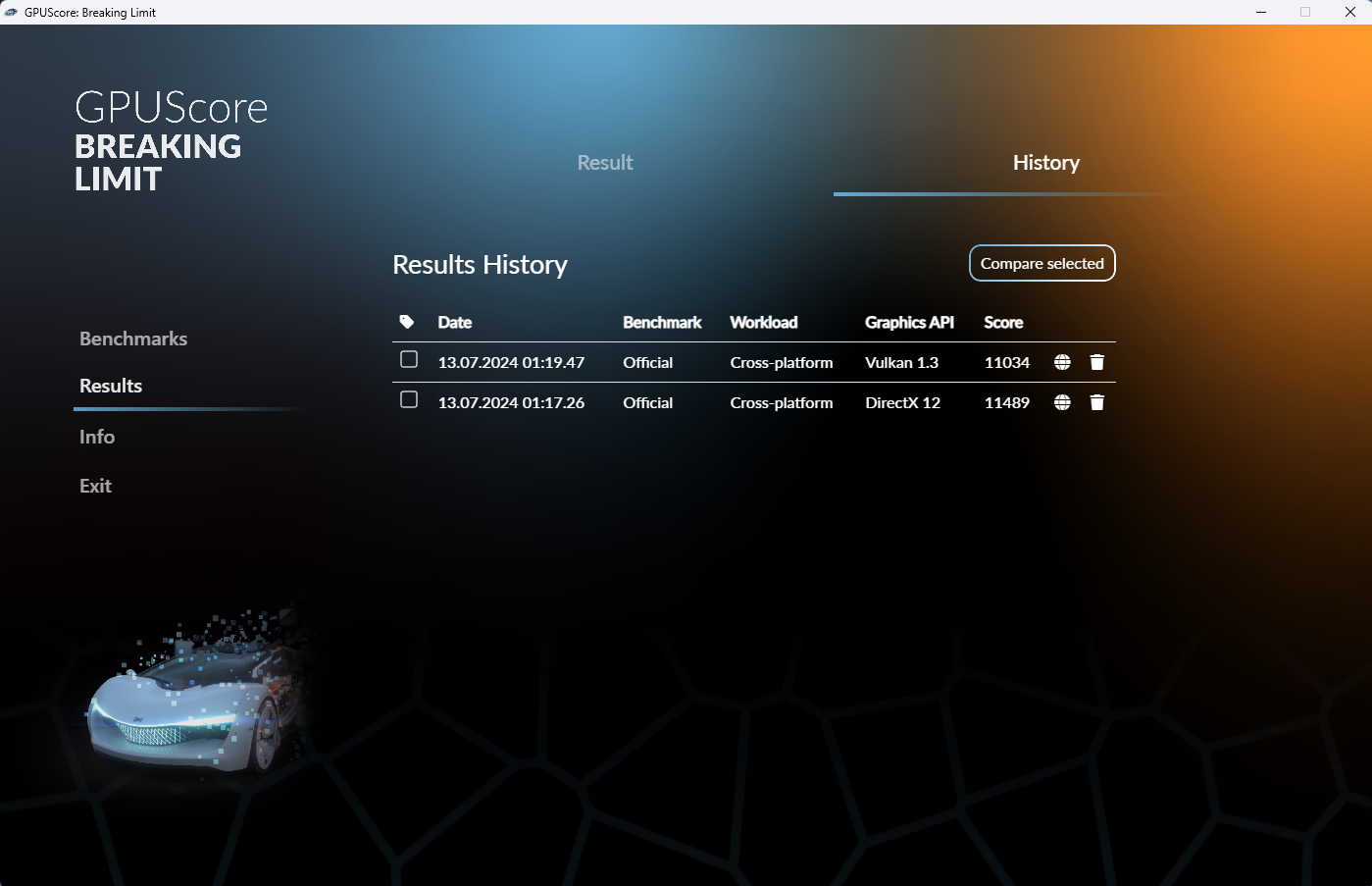This screenshot has height=886, width=1372.
Task: Click the Date column header
Action: [x=455, y=322]
